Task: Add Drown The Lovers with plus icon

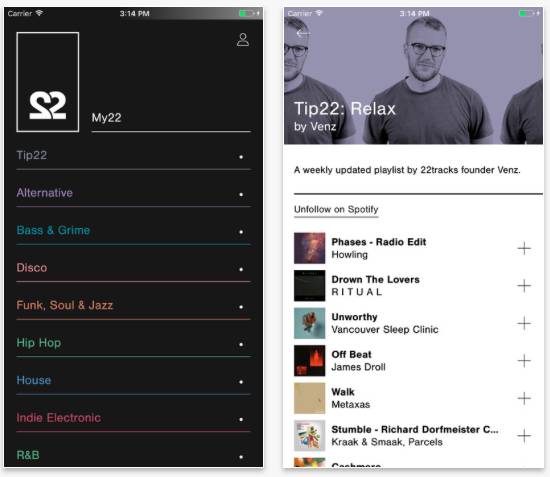Action: click(x=524, y=286)
